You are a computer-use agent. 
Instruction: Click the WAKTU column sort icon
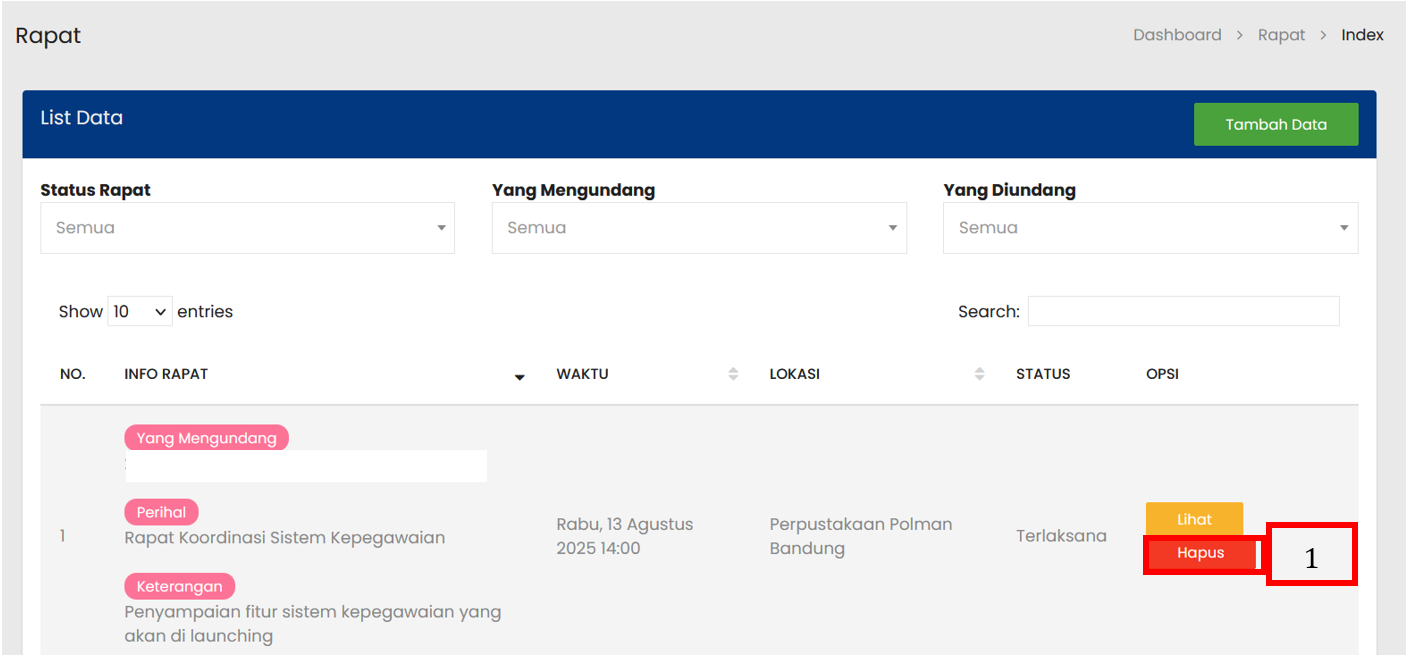733,374
